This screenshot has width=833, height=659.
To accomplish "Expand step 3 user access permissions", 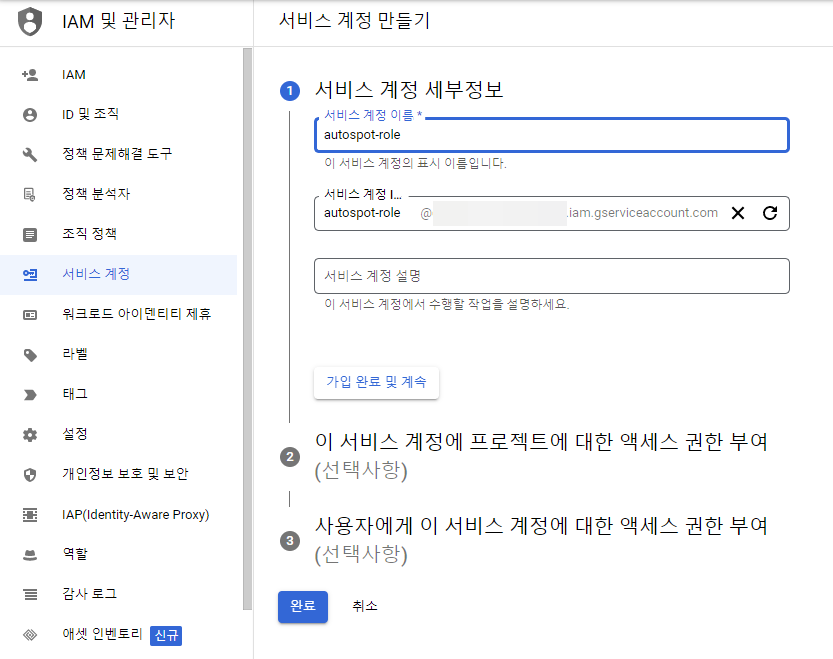I will tap(541, 526).
